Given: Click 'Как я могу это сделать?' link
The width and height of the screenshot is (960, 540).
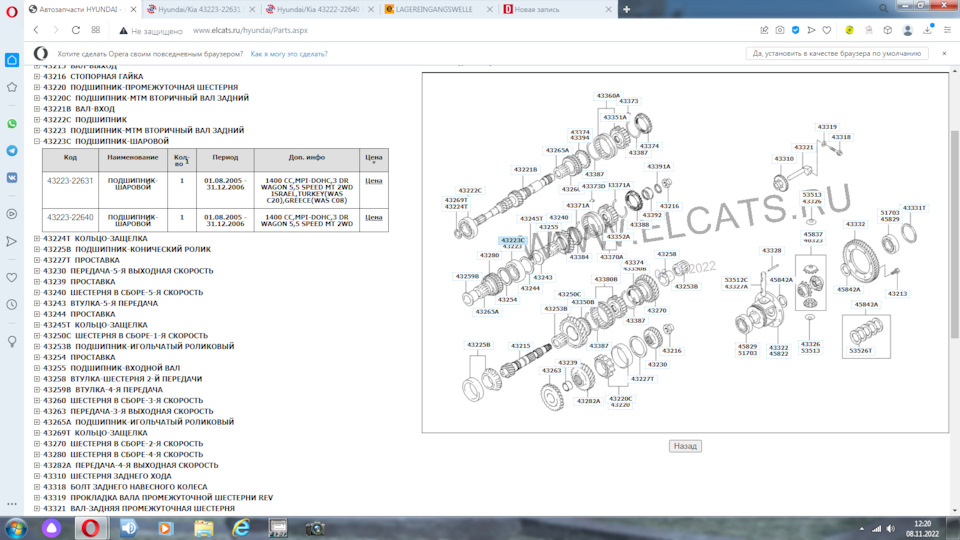Looking at the screenshot, I should click(289, 54).
